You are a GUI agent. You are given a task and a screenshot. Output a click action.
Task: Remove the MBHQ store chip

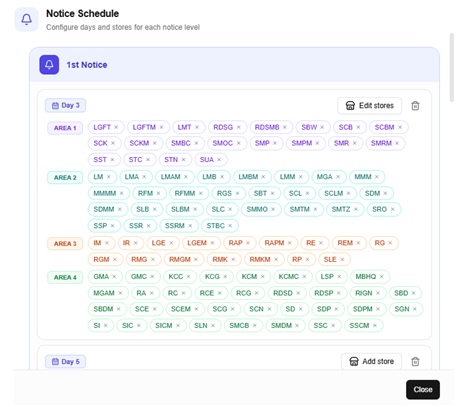point(381,276)
